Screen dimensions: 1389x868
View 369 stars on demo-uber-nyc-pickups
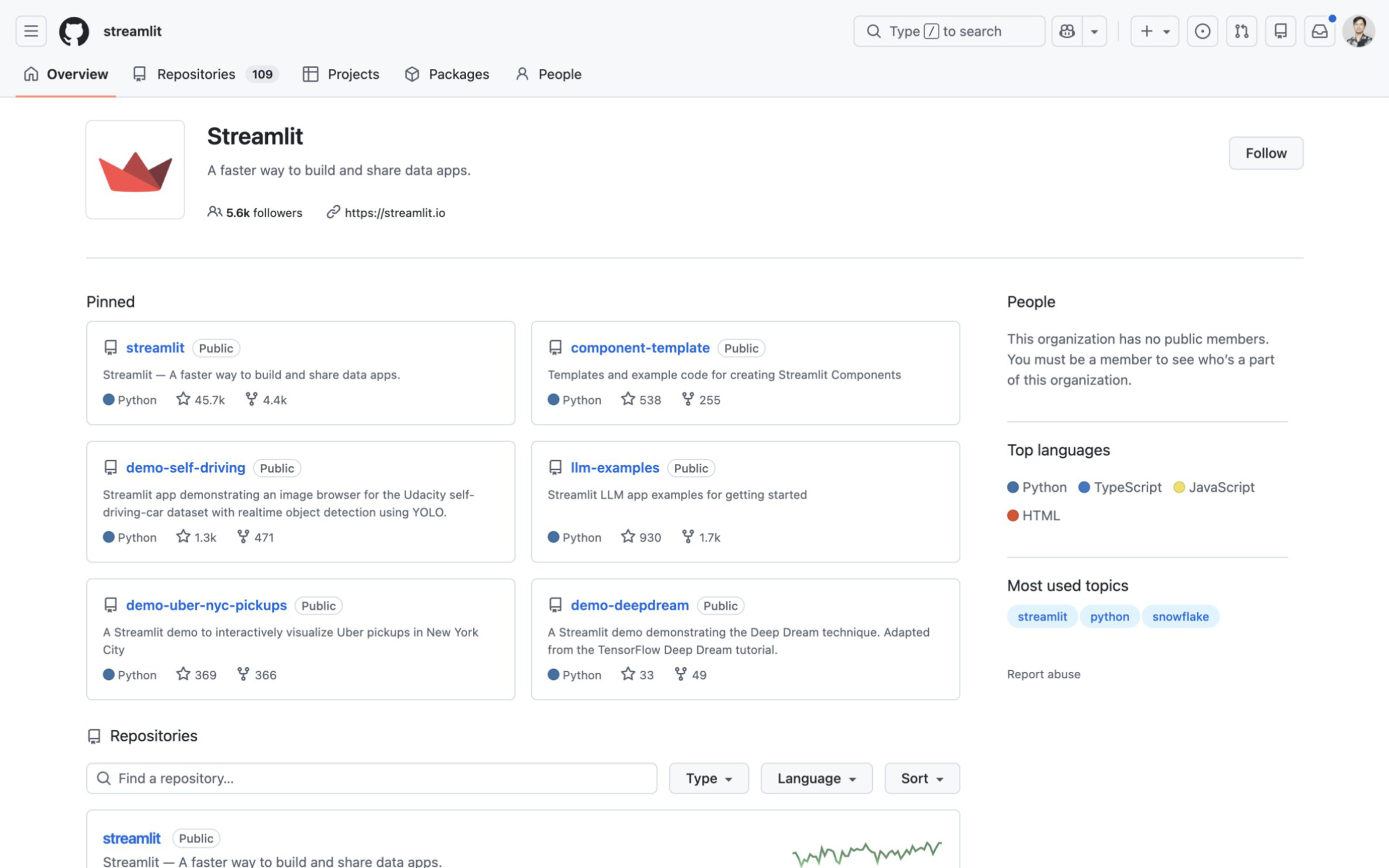click(196, 674)
